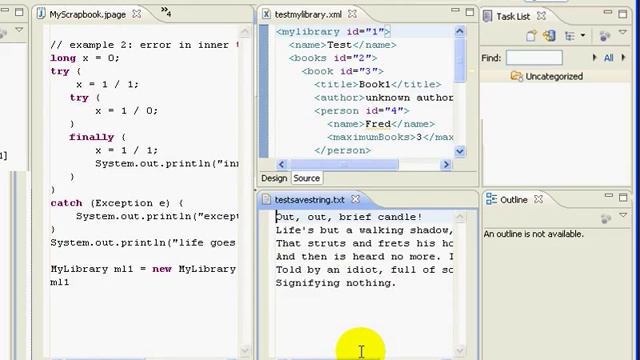Click the All working set link
Image resolution: width=640 pixels, height=360 pixels.
point(609,58)
